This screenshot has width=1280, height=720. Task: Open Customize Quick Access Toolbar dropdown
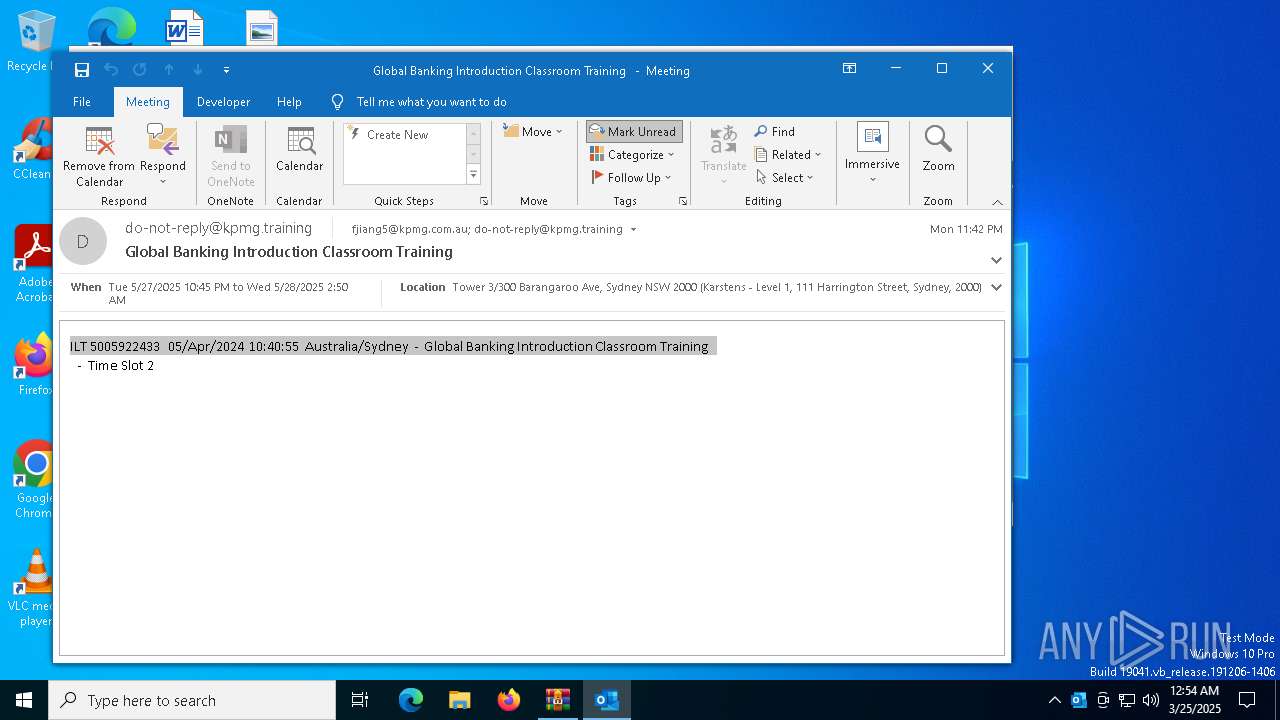tap(227, 70)
